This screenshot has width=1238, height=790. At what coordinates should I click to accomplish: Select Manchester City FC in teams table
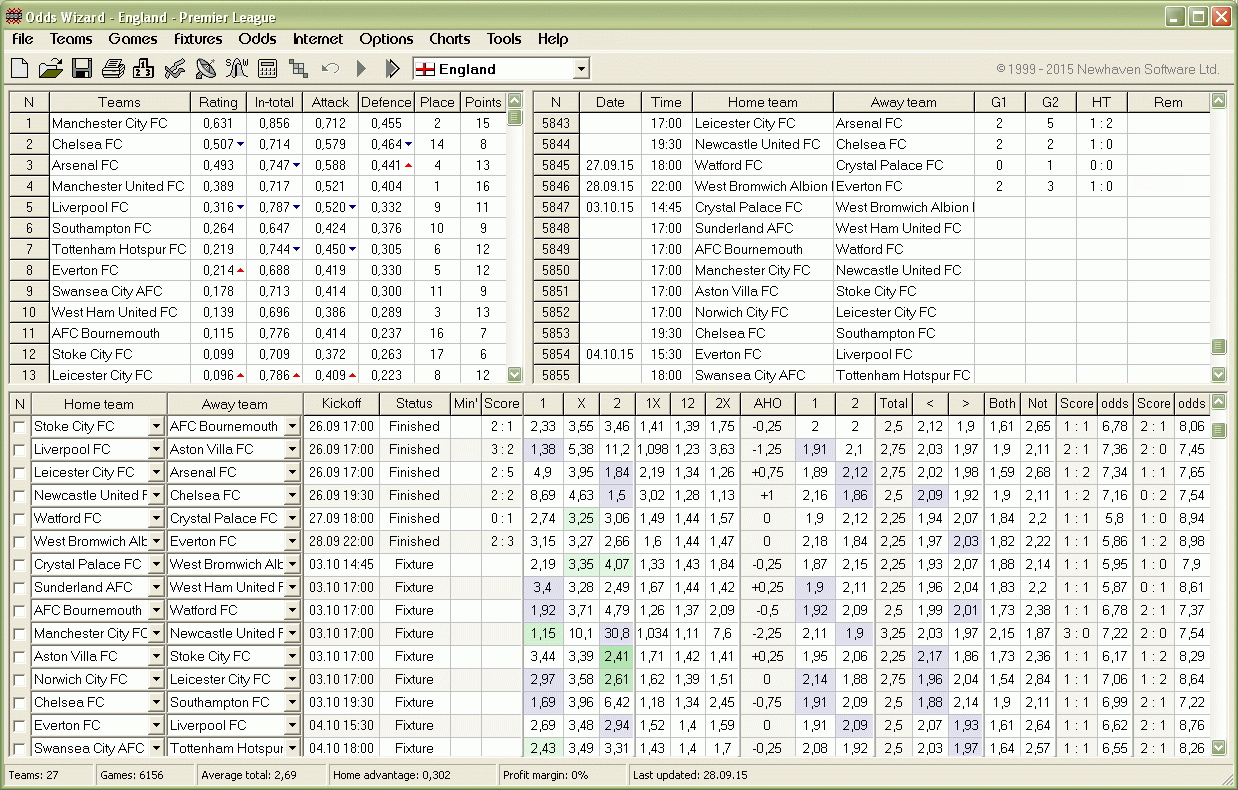109,123
